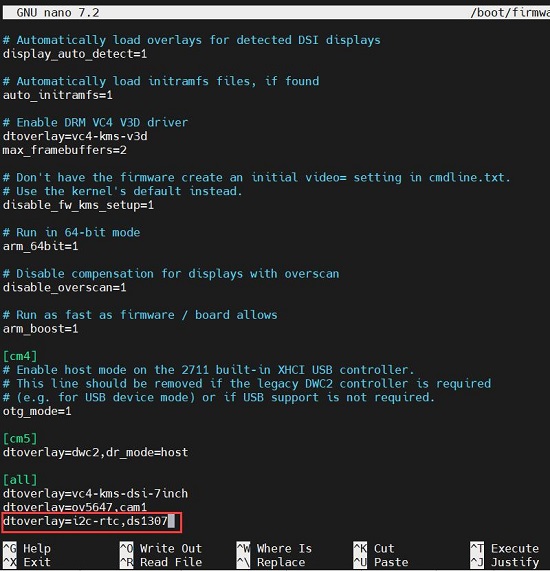
Task: Click the ^K Cut command
Action: click(x=374, y=548)
